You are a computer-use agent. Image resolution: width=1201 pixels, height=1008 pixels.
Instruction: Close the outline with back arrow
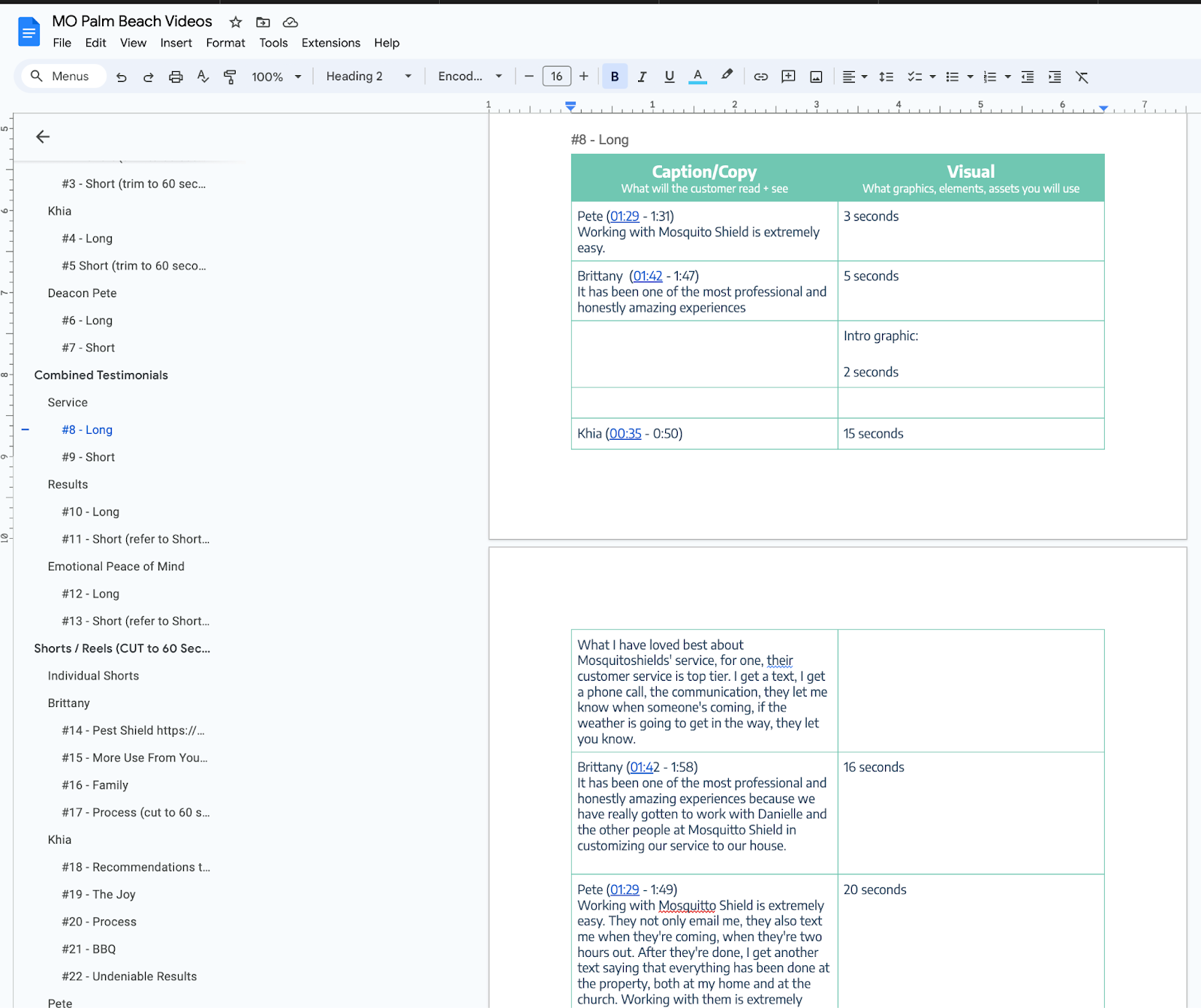coord(43,137)
